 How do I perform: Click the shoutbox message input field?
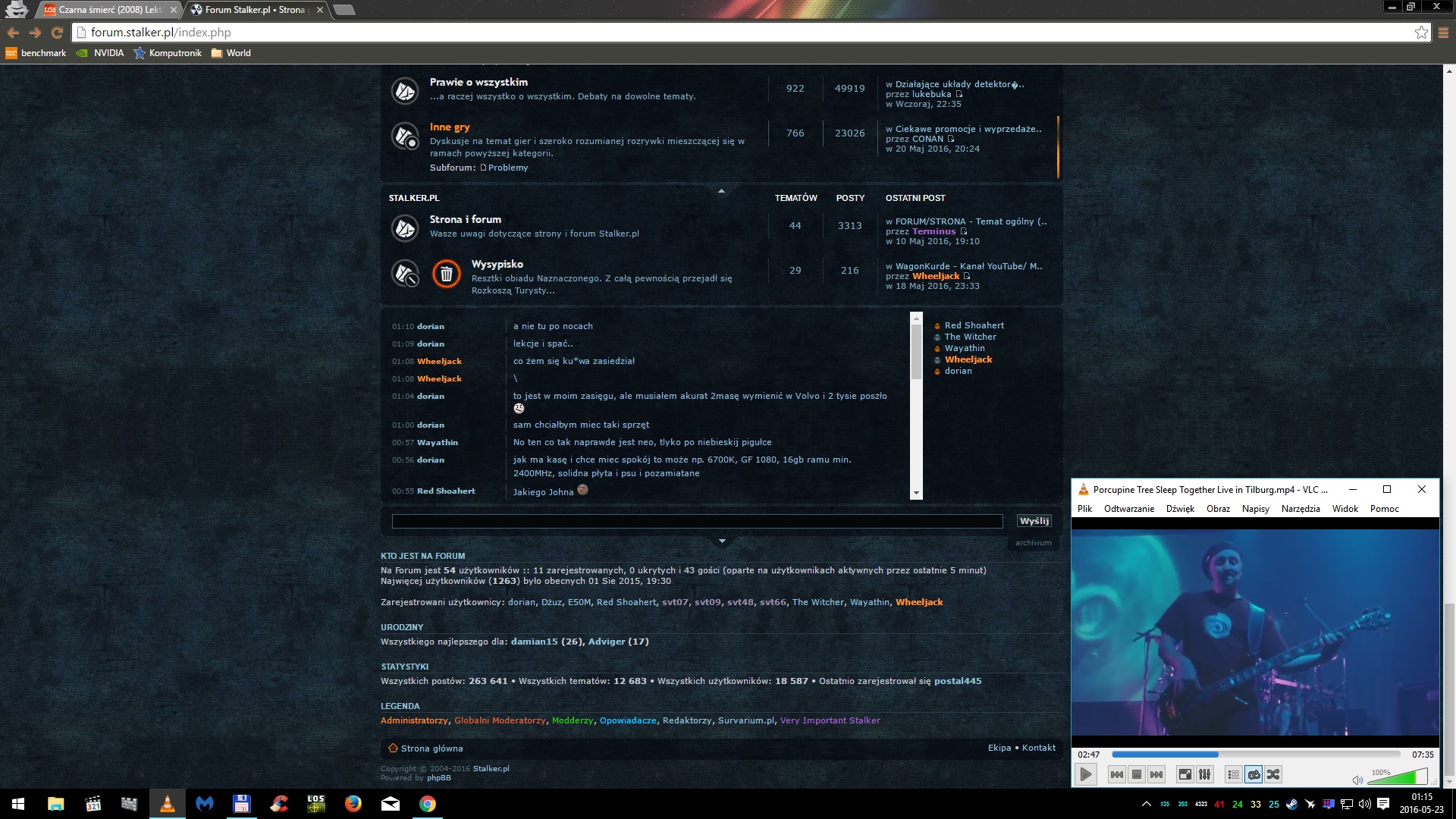pyautogui.click(x=697, y=521)
